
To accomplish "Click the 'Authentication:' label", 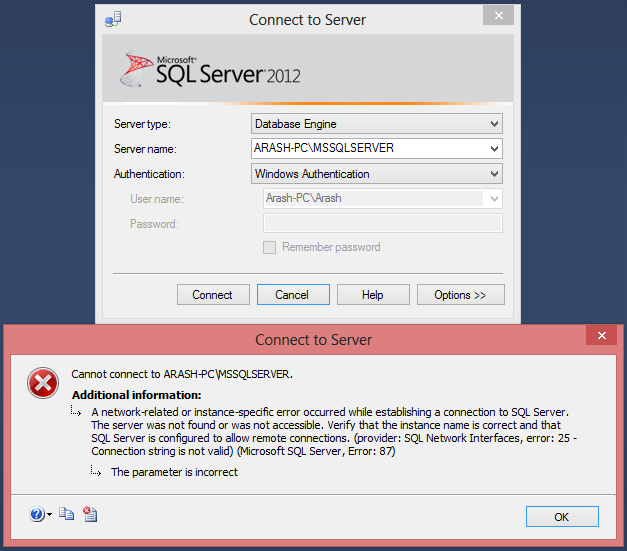I will point(149,174).
